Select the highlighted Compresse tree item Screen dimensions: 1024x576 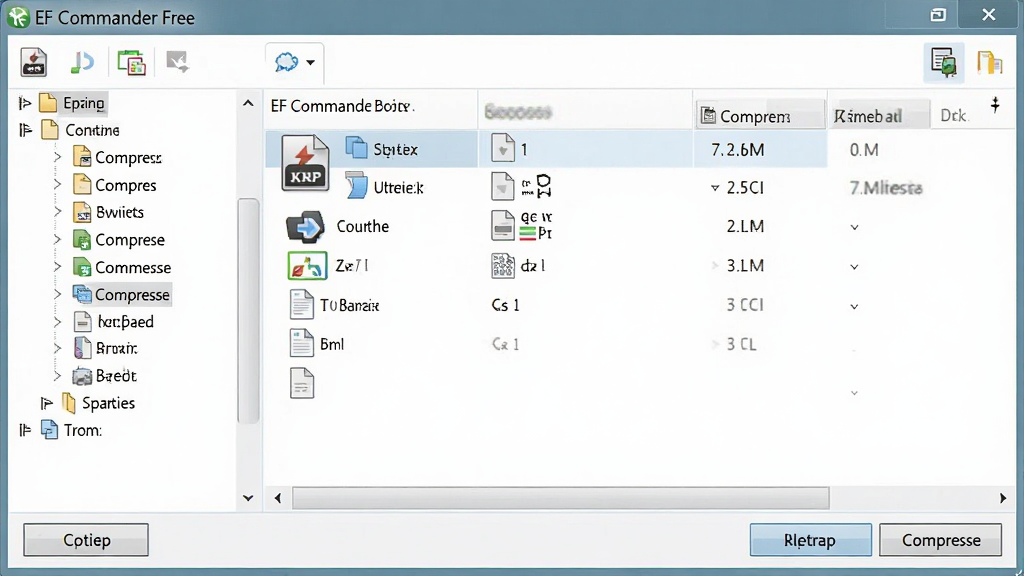click(x=132, y=295)
